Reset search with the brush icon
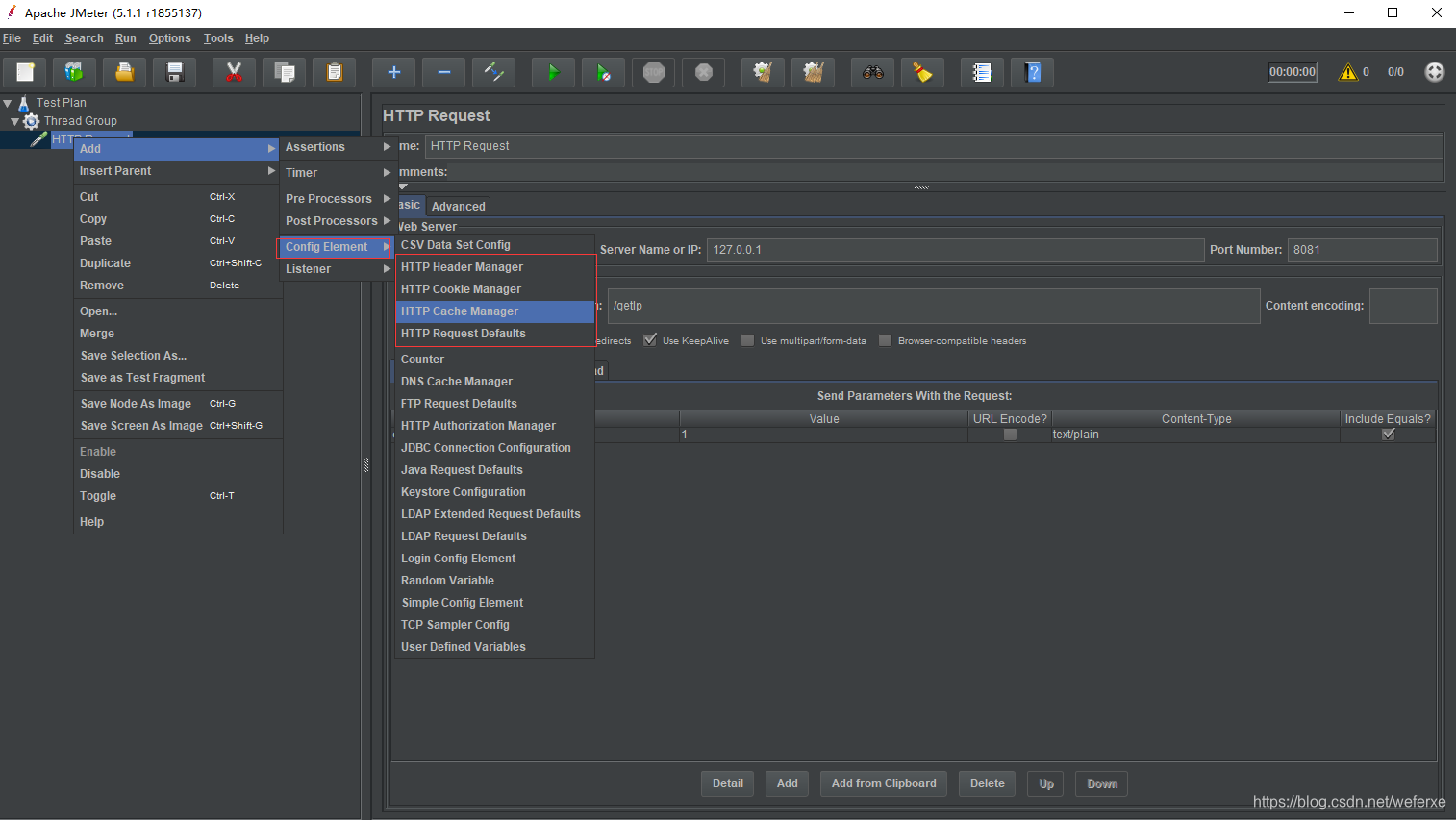The width and height of the screenshot is (1456, 820). [x=922, y=72]
